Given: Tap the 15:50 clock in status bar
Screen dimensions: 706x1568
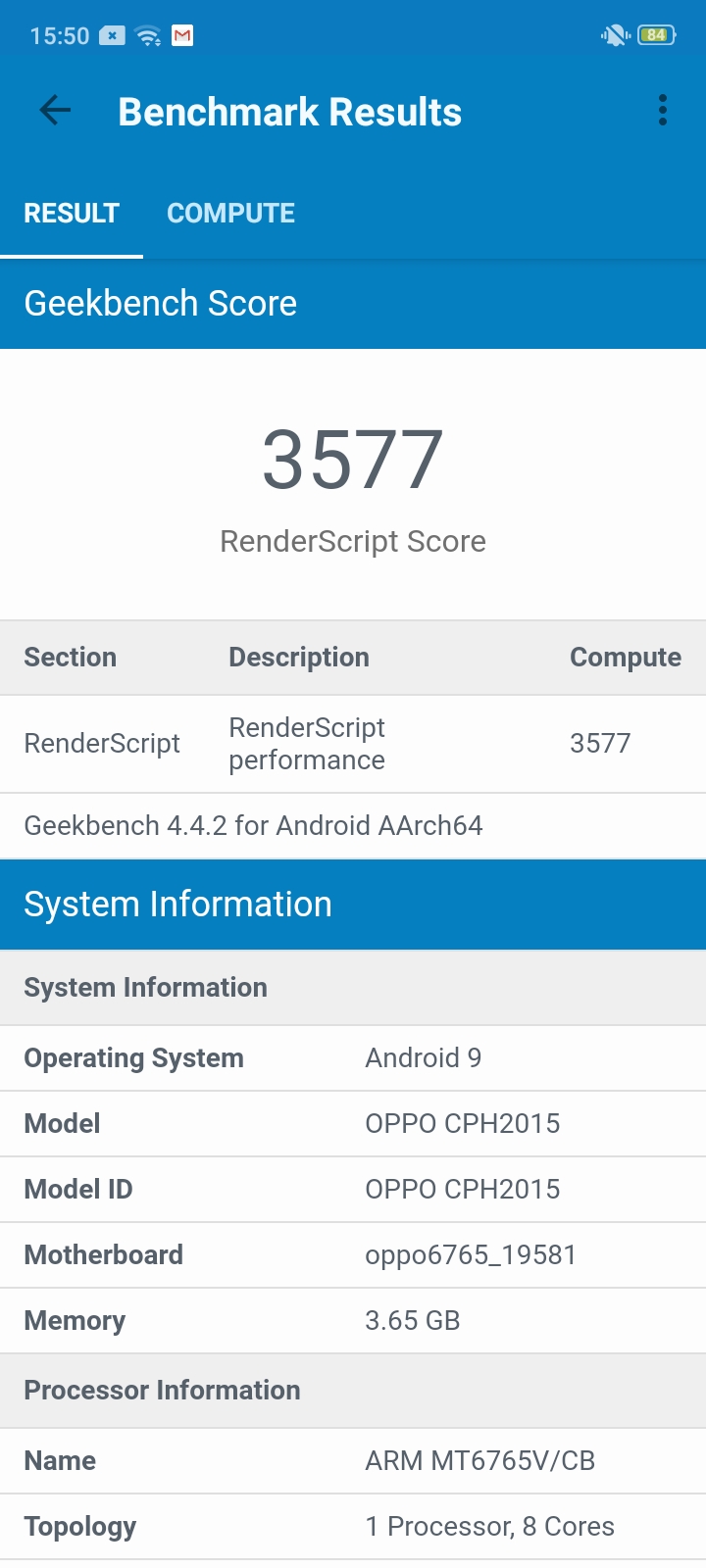Looking at the screenshot, I should click(x=60, y=36).
